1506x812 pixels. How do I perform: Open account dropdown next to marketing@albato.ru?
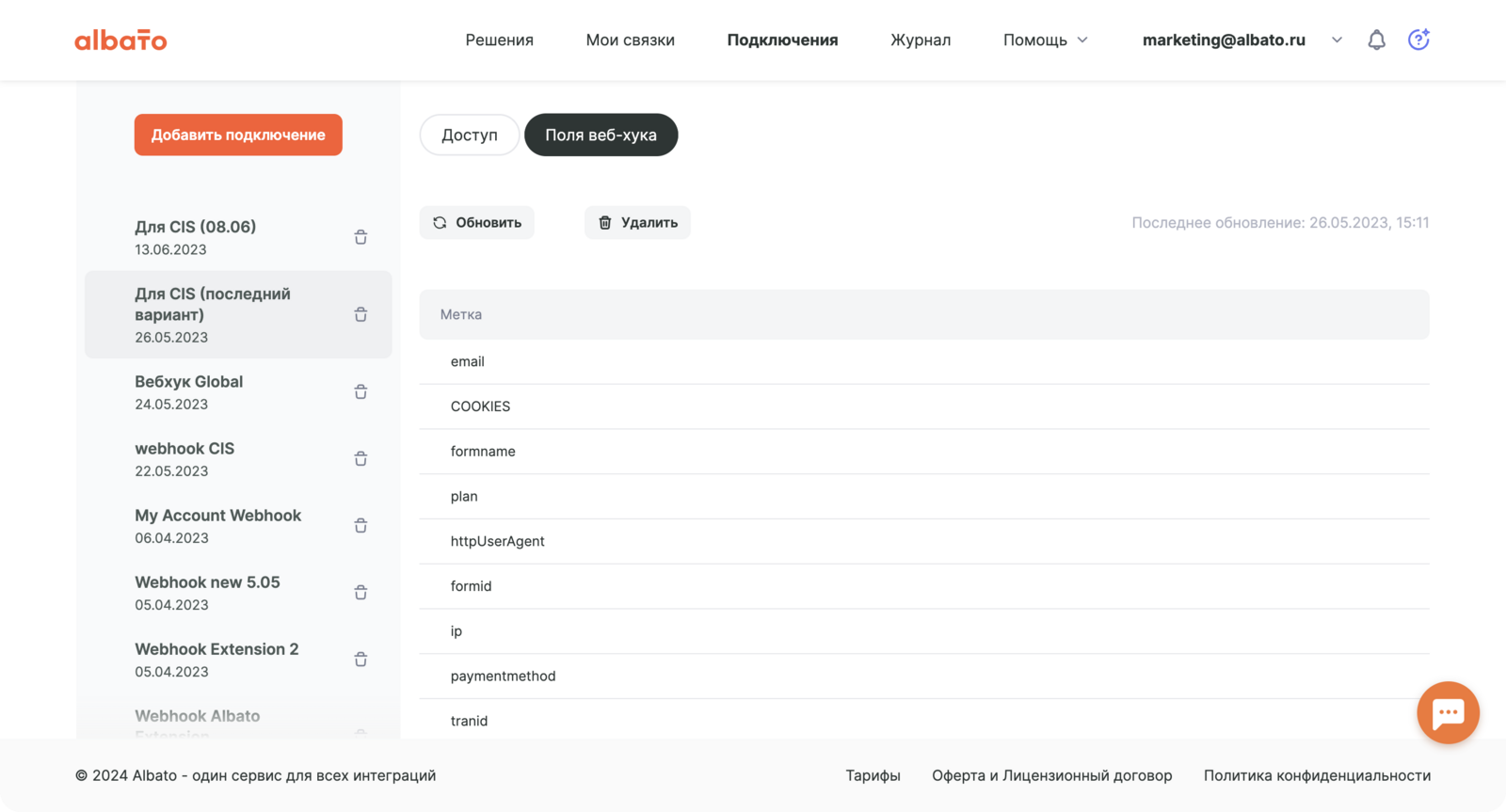click(1337, 40)
